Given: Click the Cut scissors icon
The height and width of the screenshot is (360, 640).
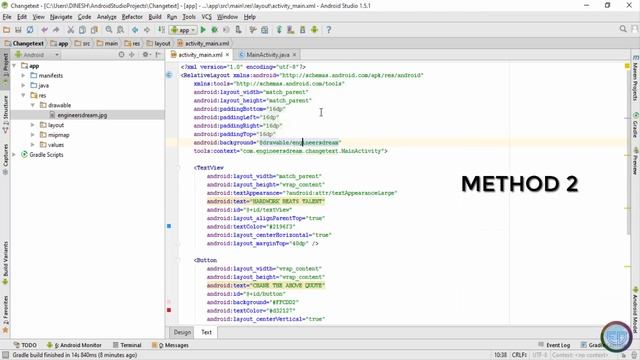Looking at the screenshot, I should click(x=71, y=30).
